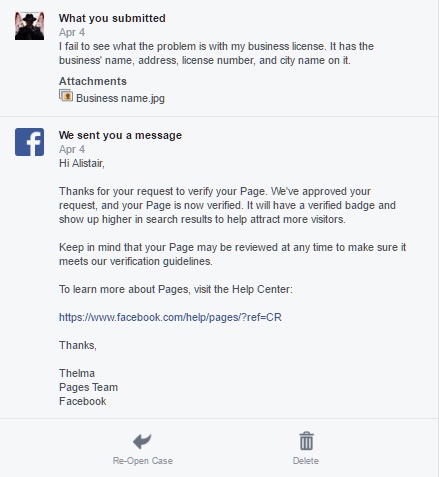This screenshot has width=439, height=477.
Task: Visit the facebook.com/help/pages Help Center link
Action: 170,317
